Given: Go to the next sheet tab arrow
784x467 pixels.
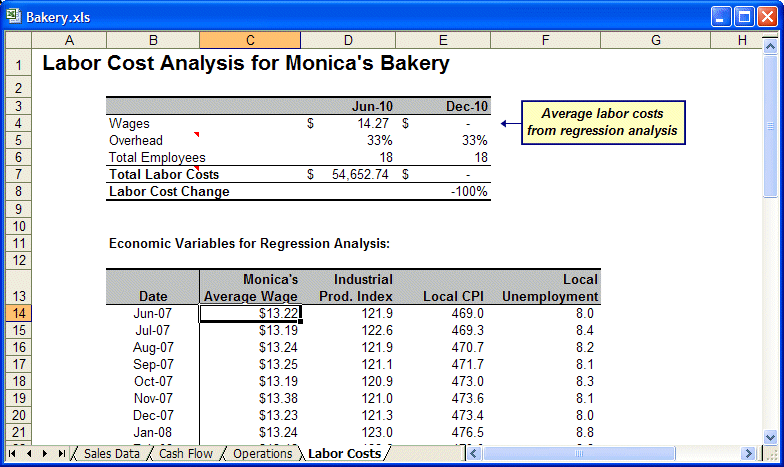Looking at the screenshot, I should coord(45,454).
